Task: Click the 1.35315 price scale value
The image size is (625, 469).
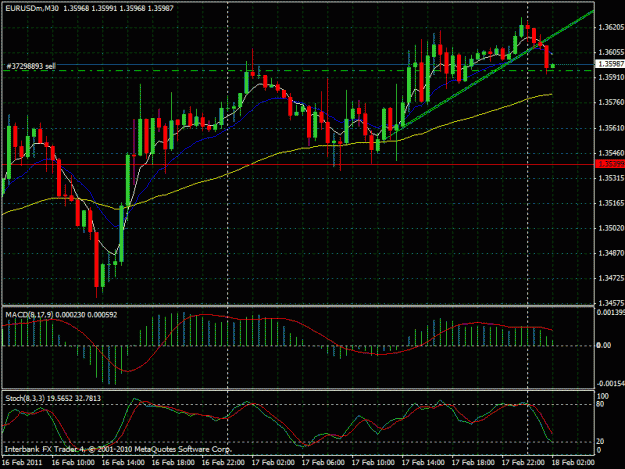Action: tap(611, 178)
